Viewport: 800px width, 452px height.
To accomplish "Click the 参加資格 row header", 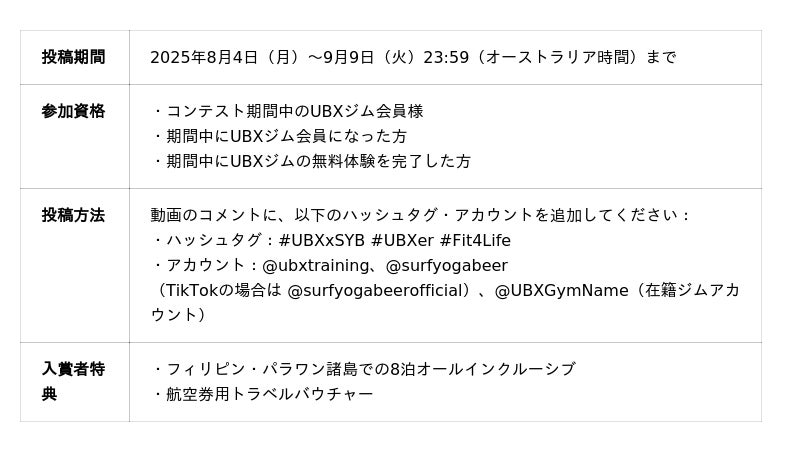I will [73, 111].
